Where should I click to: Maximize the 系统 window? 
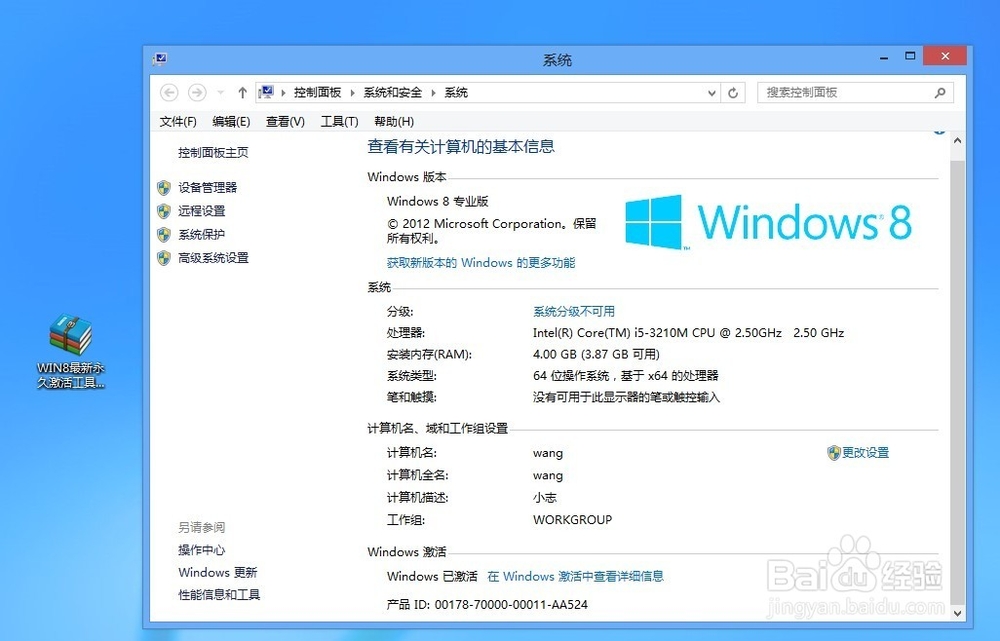point(910,56)
